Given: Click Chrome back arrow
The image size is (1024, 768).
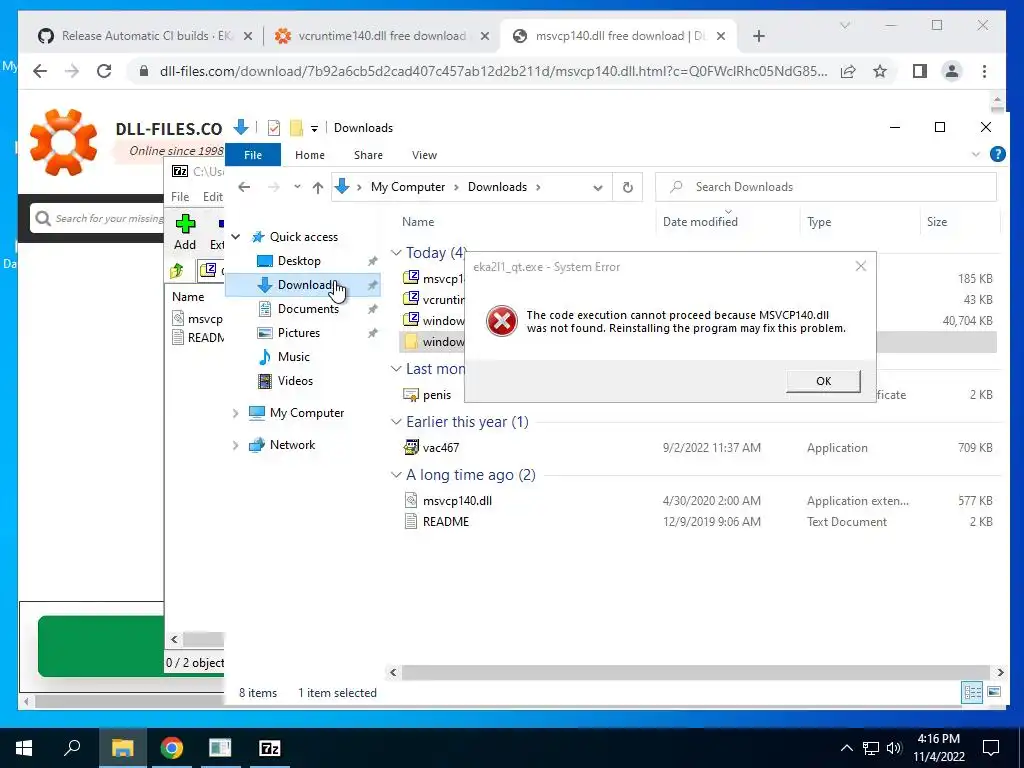Looking at the screenshot, I should coord(40,71).
